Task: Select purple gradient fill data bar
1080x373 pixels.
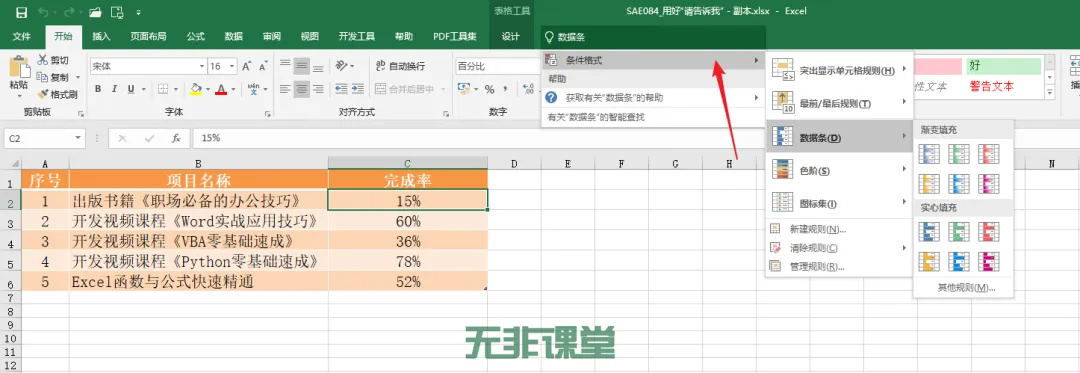Action: (989, 183)
